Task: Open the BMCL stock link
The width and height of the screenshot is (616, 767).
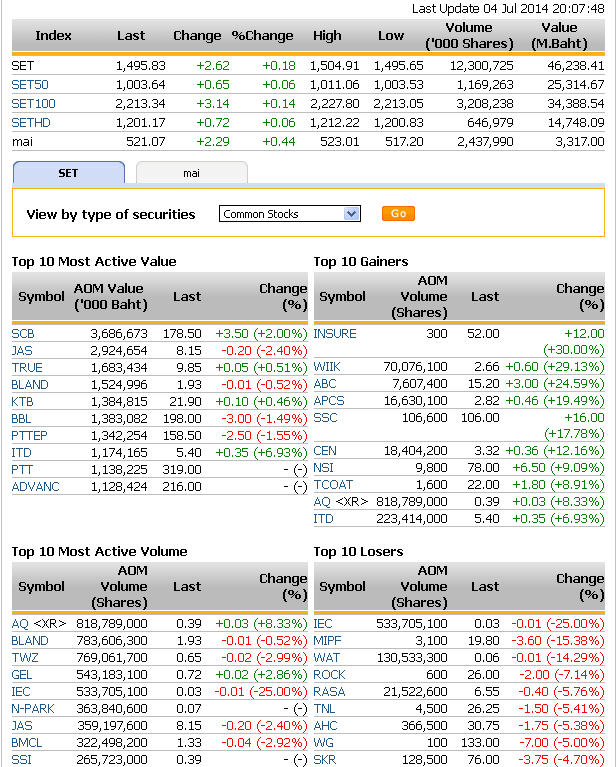Action: coord(27,742)
